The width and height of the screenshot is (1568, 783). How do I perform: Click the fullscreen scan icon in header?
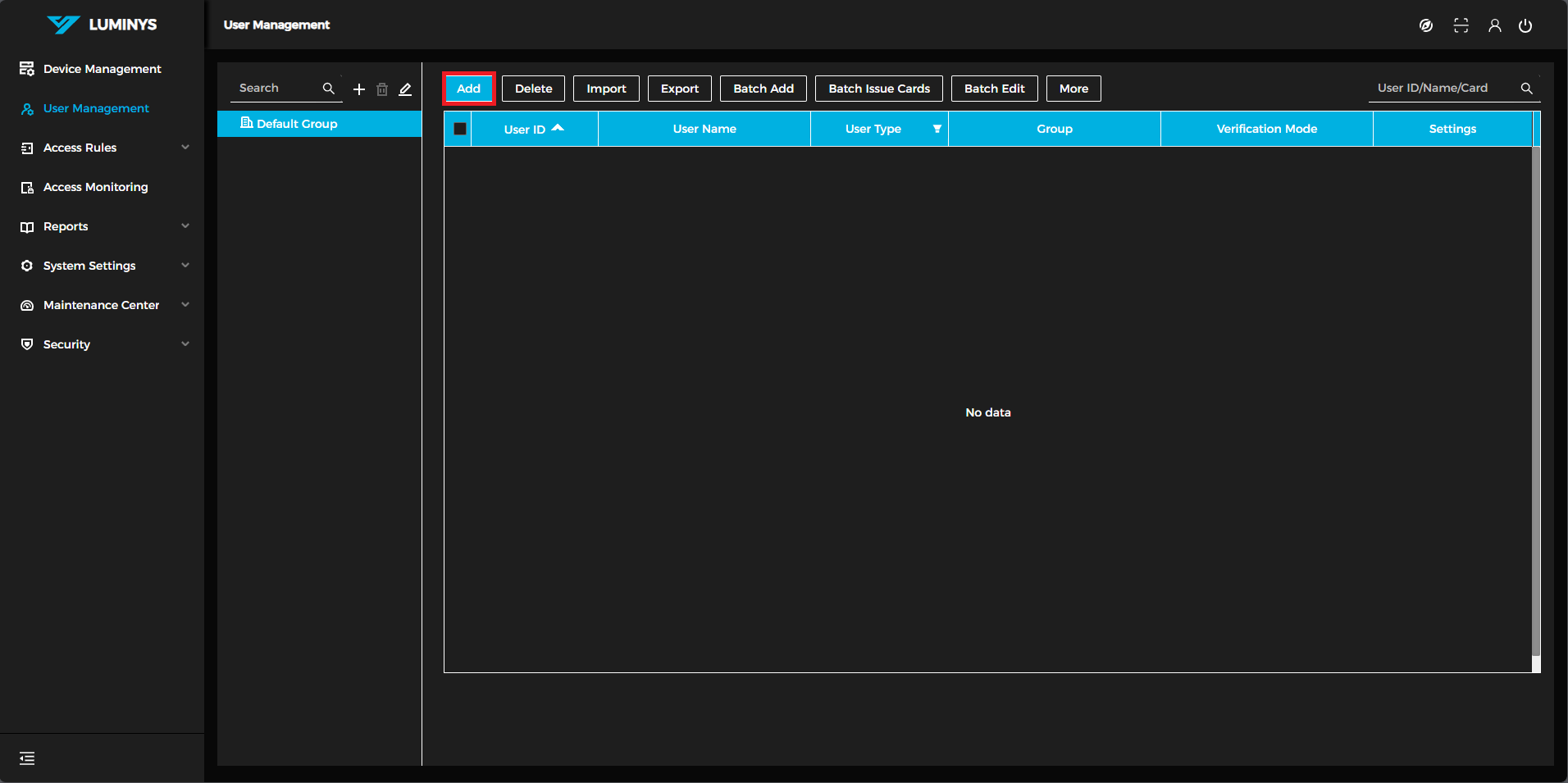(1461, 25)
